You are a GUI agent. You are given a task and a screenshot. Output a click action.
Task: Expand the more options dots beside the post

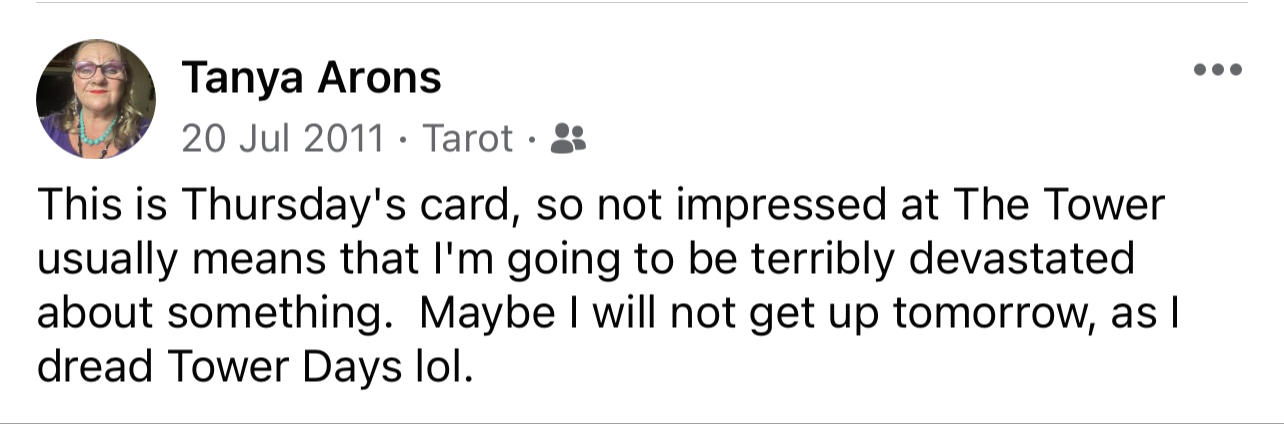1218,70
